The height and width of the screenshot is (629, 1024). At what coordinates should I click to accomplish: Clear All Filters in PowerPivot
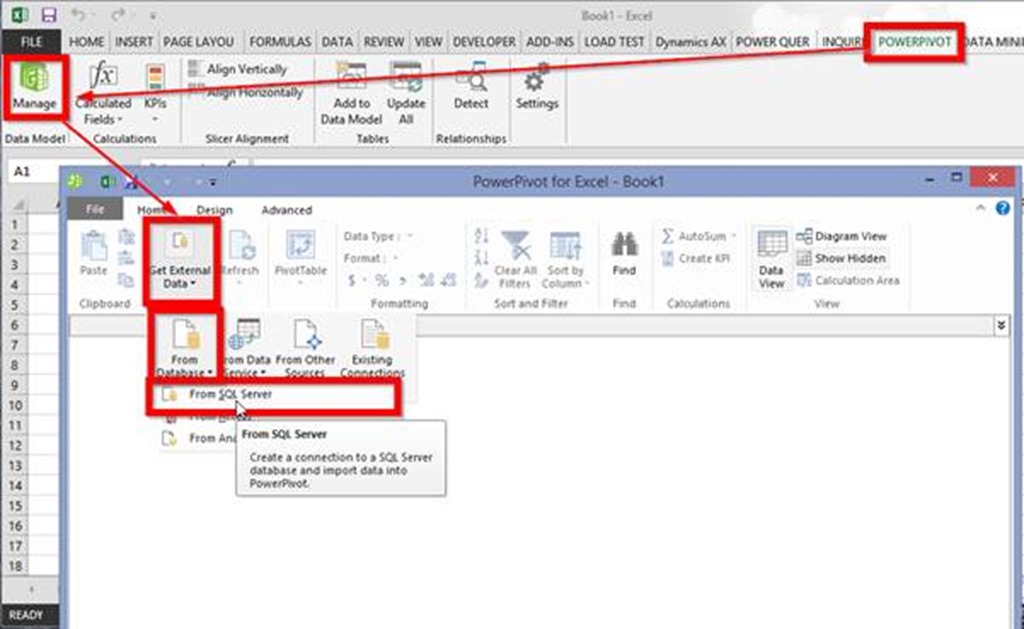515,260
